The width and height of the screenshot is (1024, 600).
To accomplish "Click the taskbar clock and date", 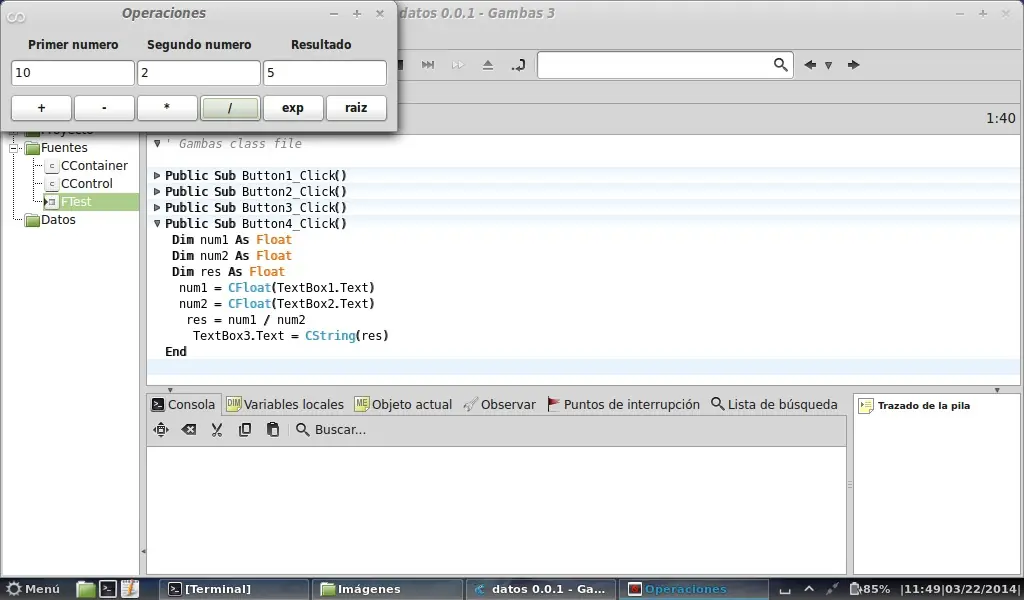I will coord(961,589).
